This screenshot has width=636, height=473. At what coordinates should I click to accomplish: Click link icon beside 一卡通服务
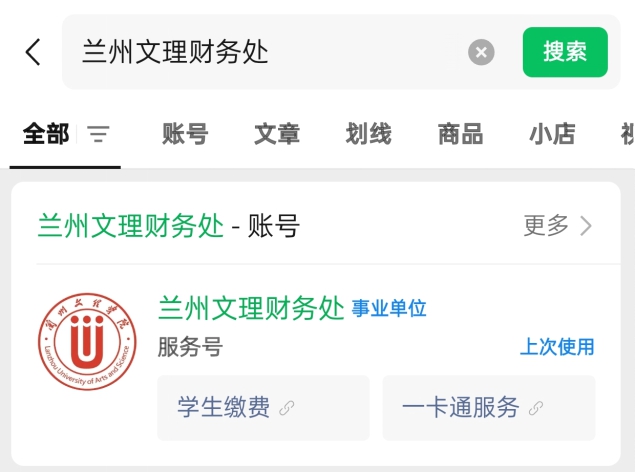point(536,408)
